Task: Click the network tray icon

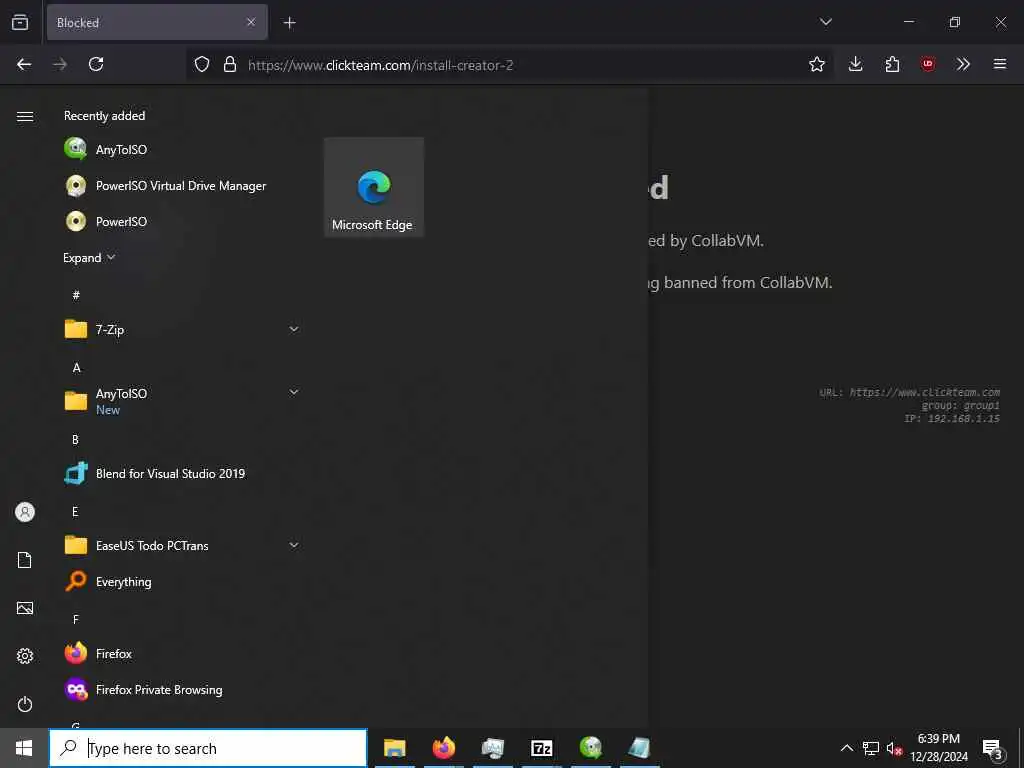Action: [x=871, y=748]
